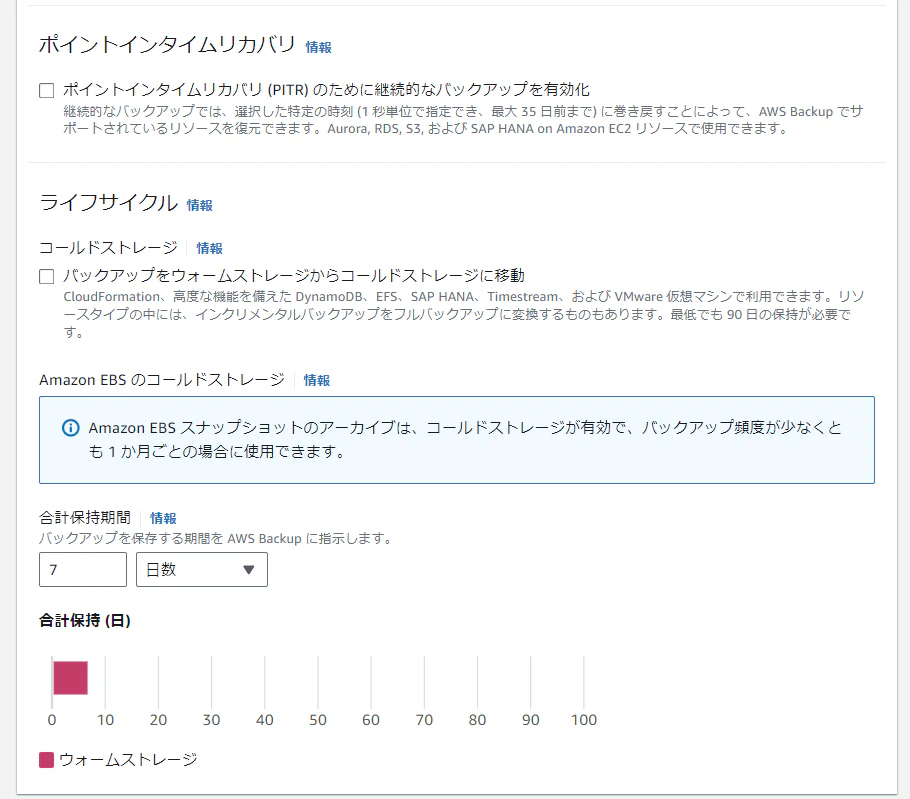Click the ウォームストレージ legend label

click(x=128, y=760)
